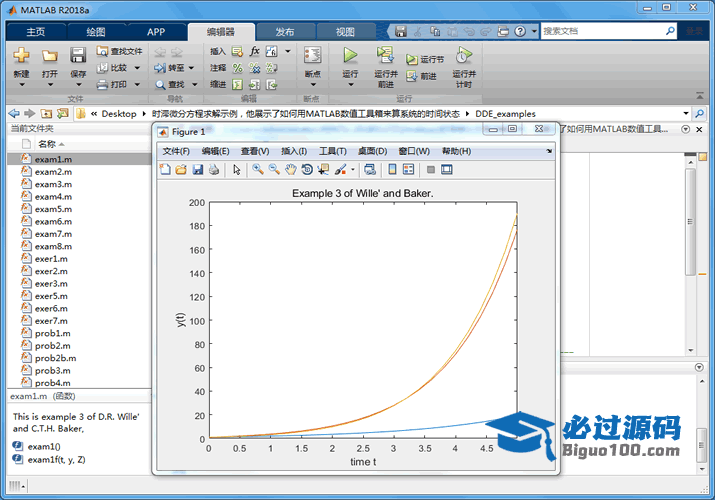The width and height of the screenshot is (715, 500).
Task: Click the comment percent icon
Action: pos(237,68)
